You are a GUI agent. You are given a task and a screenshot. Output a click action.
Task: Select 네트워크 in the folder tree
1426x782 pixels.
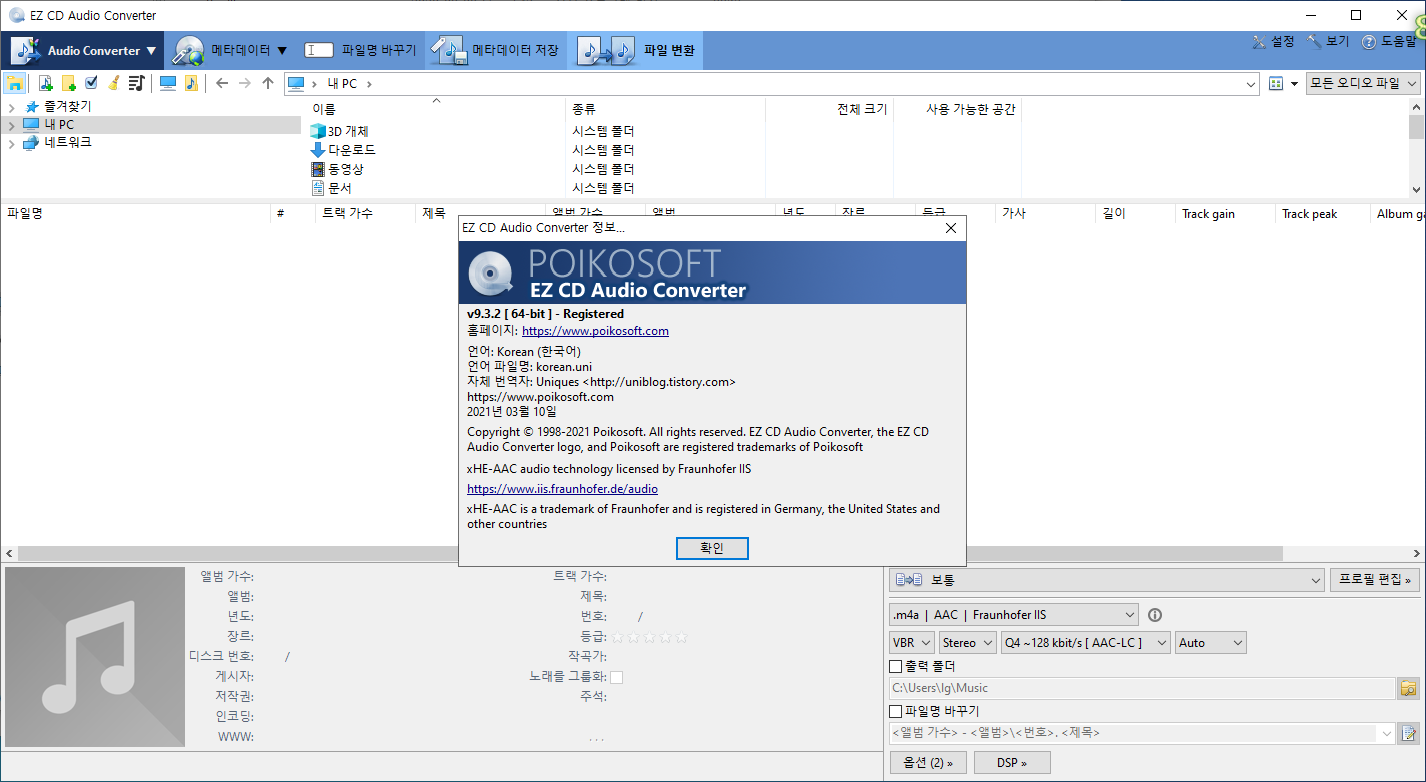[67, 142]
